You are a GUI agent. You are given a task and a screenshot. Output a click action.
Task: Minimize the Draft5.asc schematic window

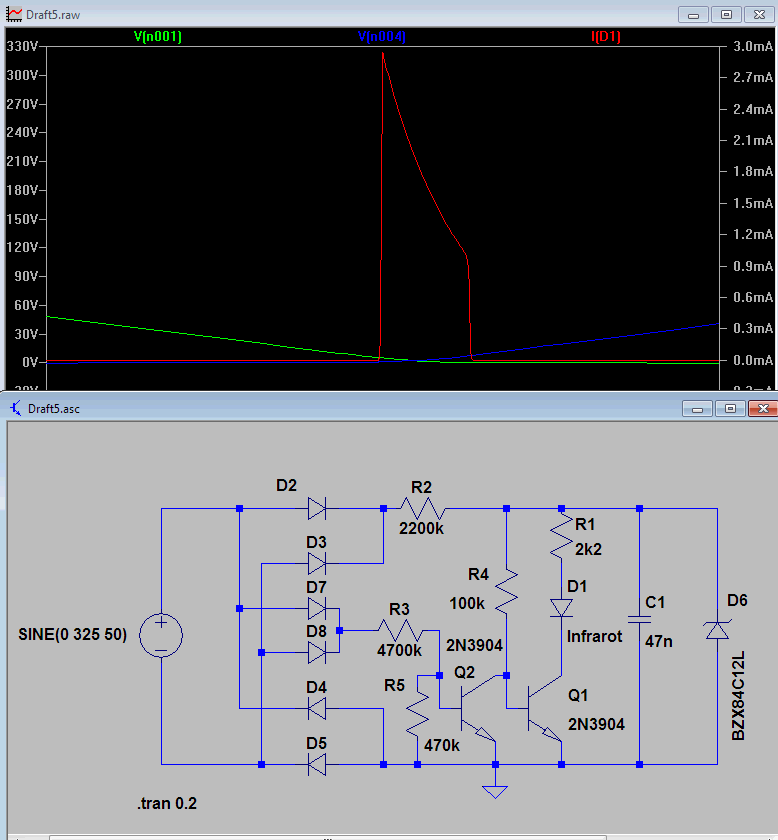(697, 409)
